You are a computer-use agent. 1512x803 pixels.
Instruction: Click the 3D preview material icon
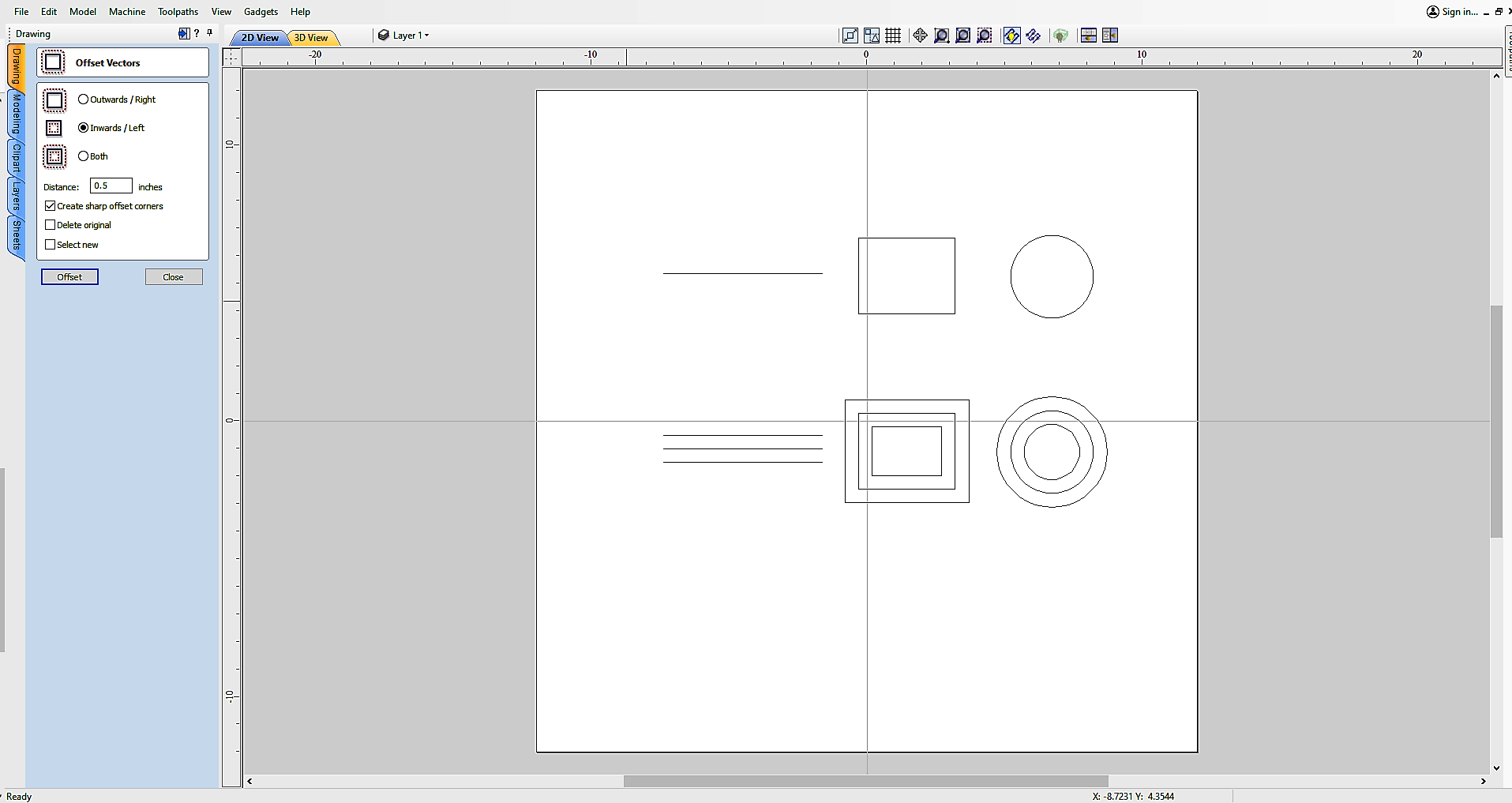tap(1061, 35)
